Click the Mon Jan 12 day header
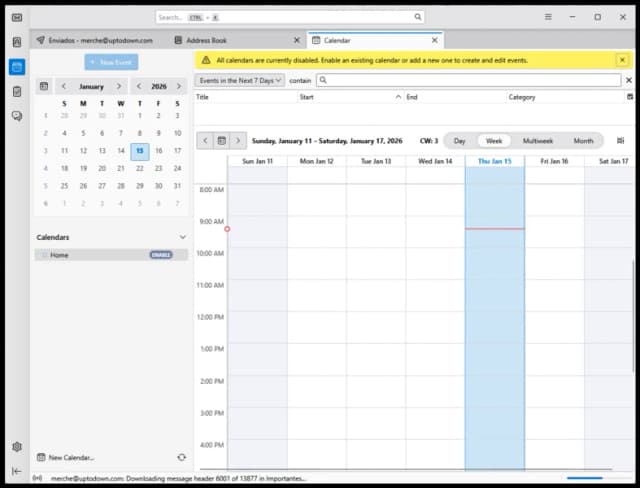The width and height of the screenshot is (640, 488). click(x=317, y=161)
